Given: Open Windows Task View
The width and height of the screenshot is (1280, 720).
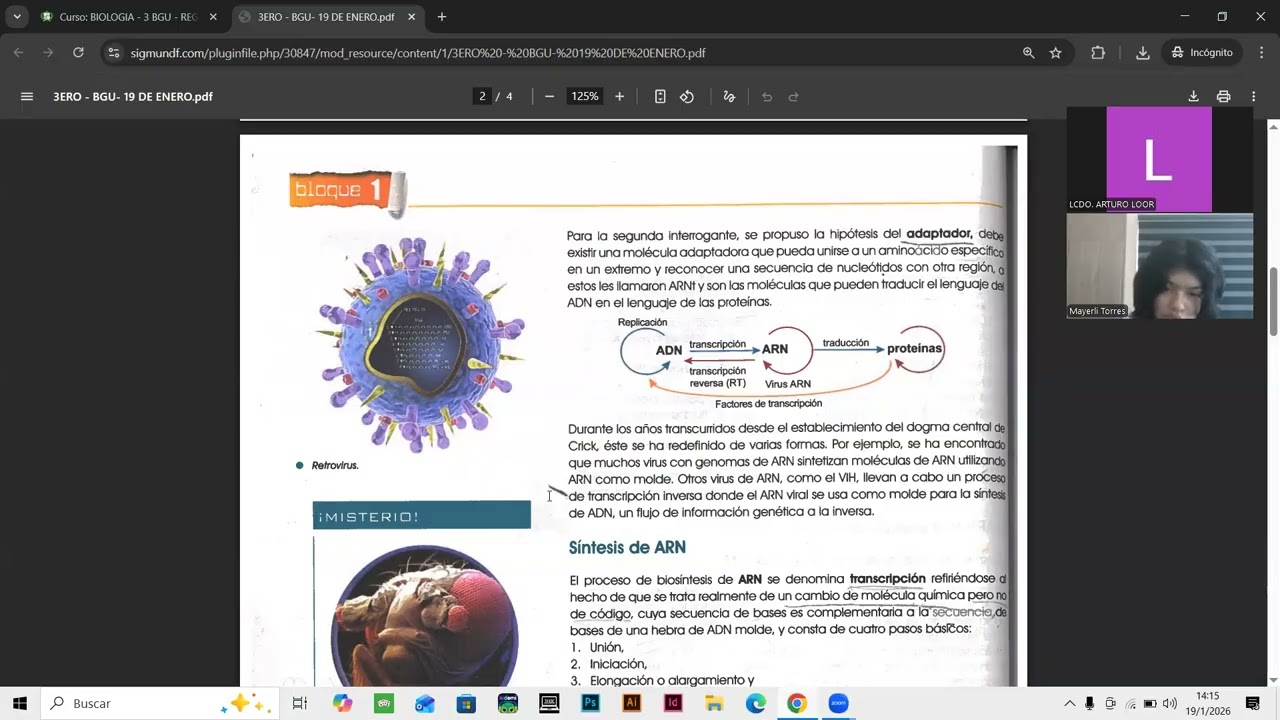Looking at the screenshot, I should 299,703.
